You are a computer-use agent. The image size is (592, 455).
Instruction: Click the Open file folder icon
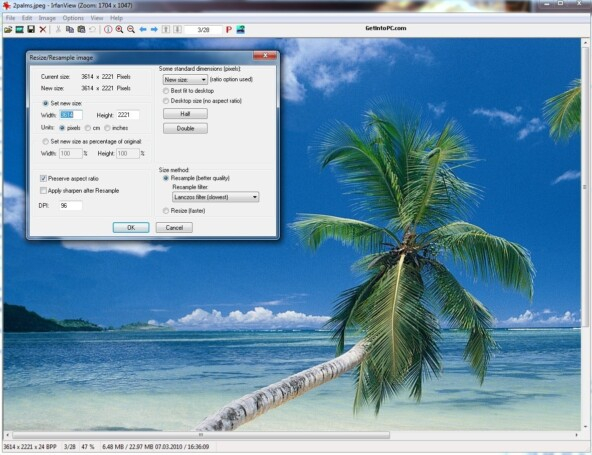[8, 29]
